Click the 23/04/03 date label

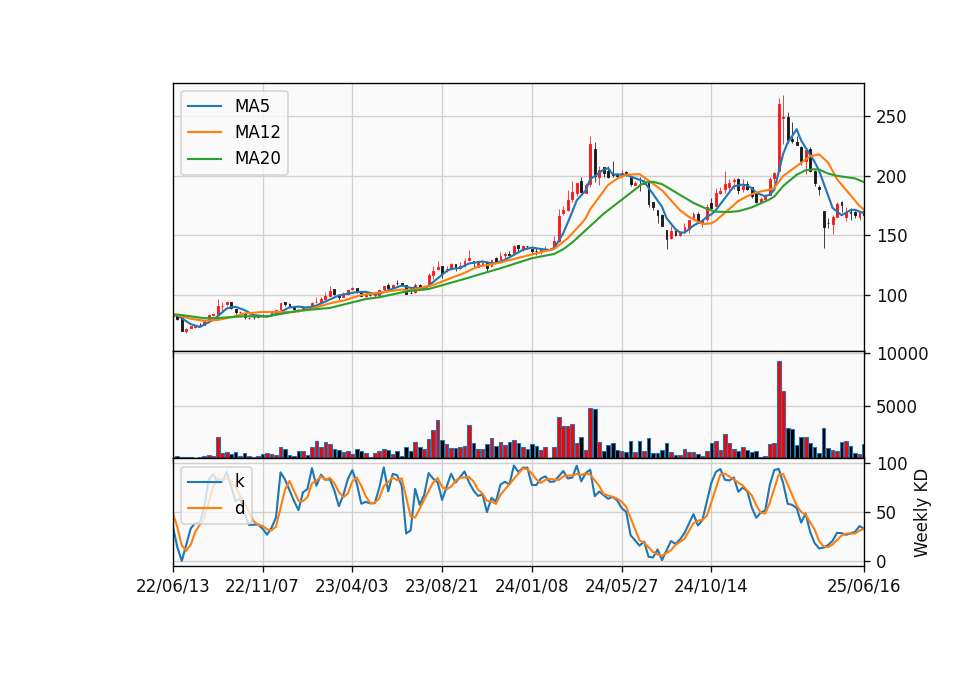(x=351, y=586)
